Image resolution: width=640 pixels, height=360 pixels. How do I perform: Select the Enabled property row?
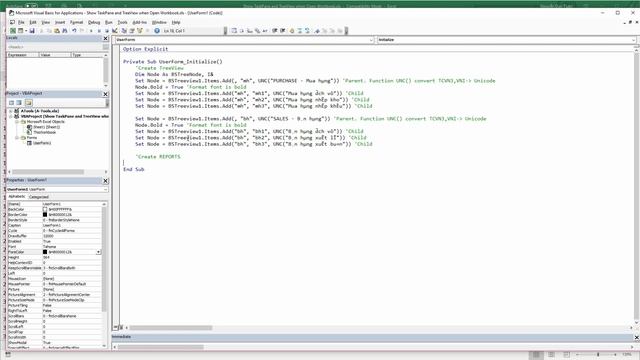coord(54,241)
